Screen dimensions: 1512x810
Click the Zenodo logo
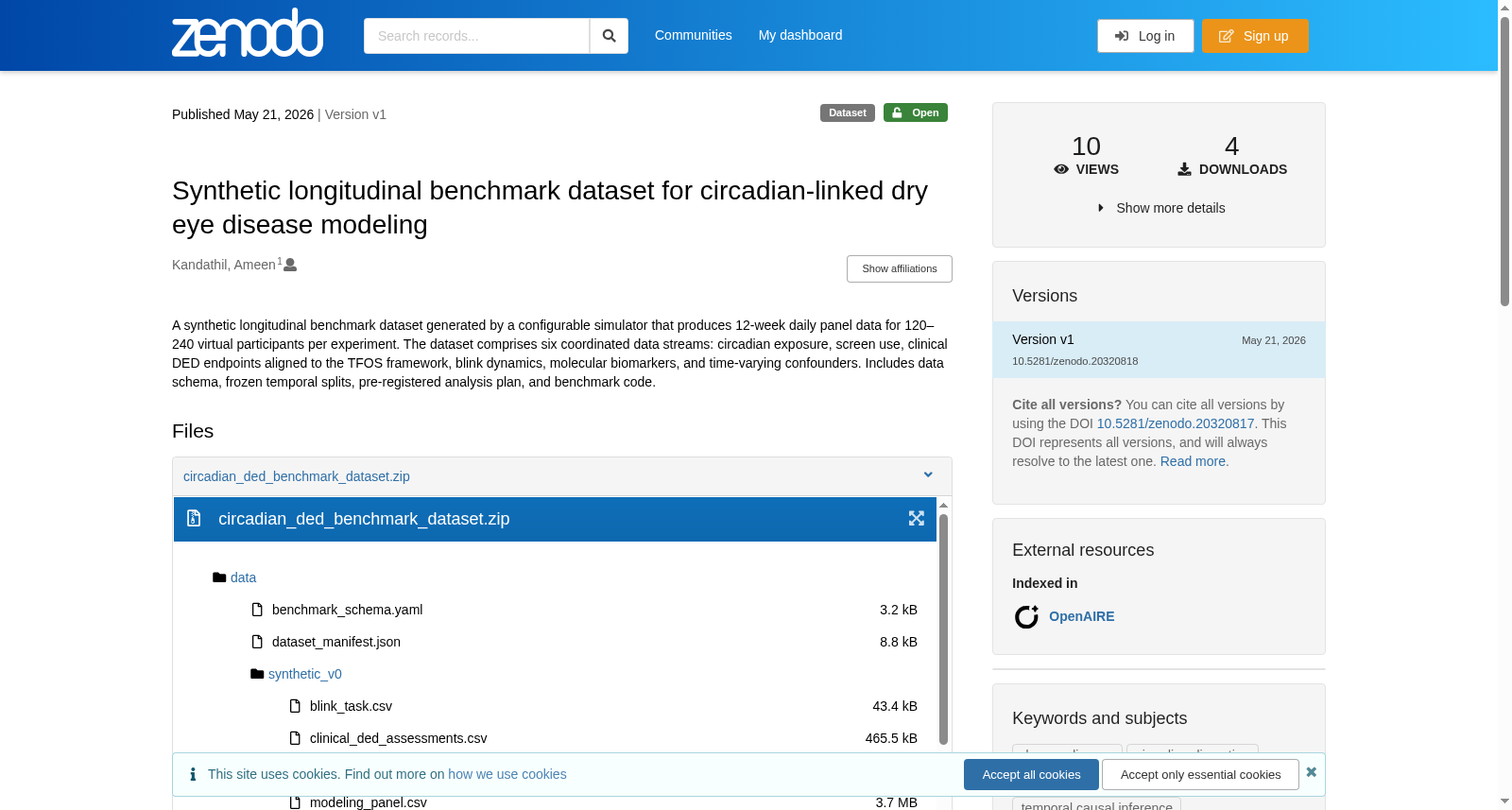tap(248, 33)
